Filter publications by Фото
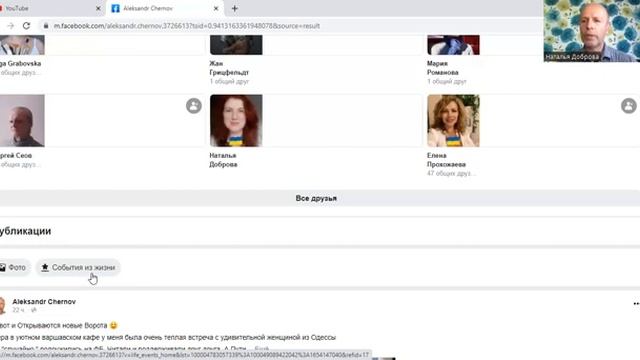Viewport: 640px width, 360px height. (15, 267)
